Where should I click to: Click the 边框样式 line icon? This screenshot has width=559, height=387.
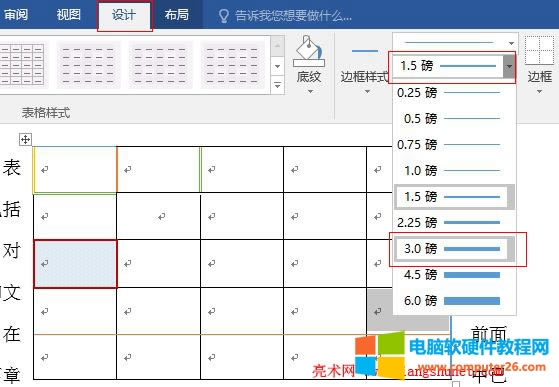(x=364, y=51)
